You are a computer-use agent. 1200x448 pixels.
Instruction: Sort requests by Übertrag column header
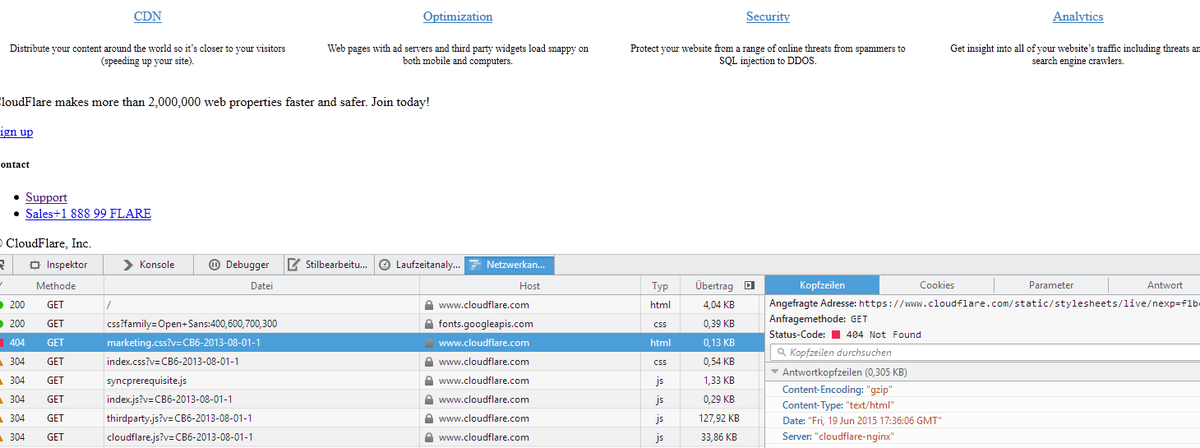tap(713, 286)
